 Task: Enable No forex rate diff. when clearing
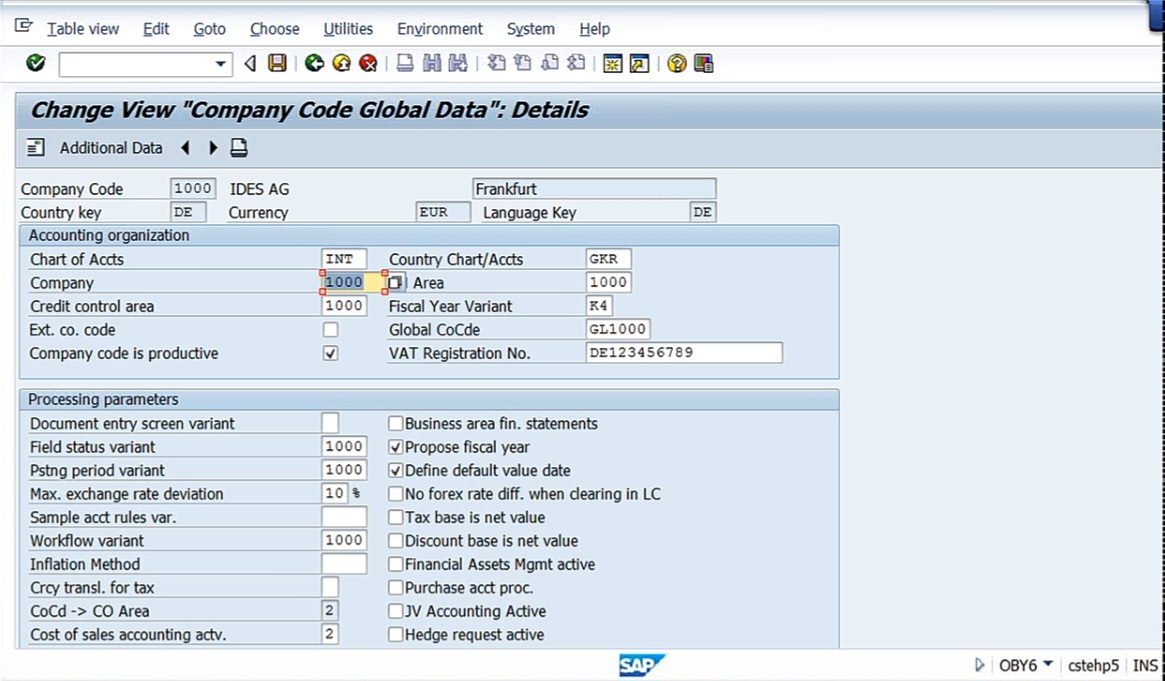(395, 494)
